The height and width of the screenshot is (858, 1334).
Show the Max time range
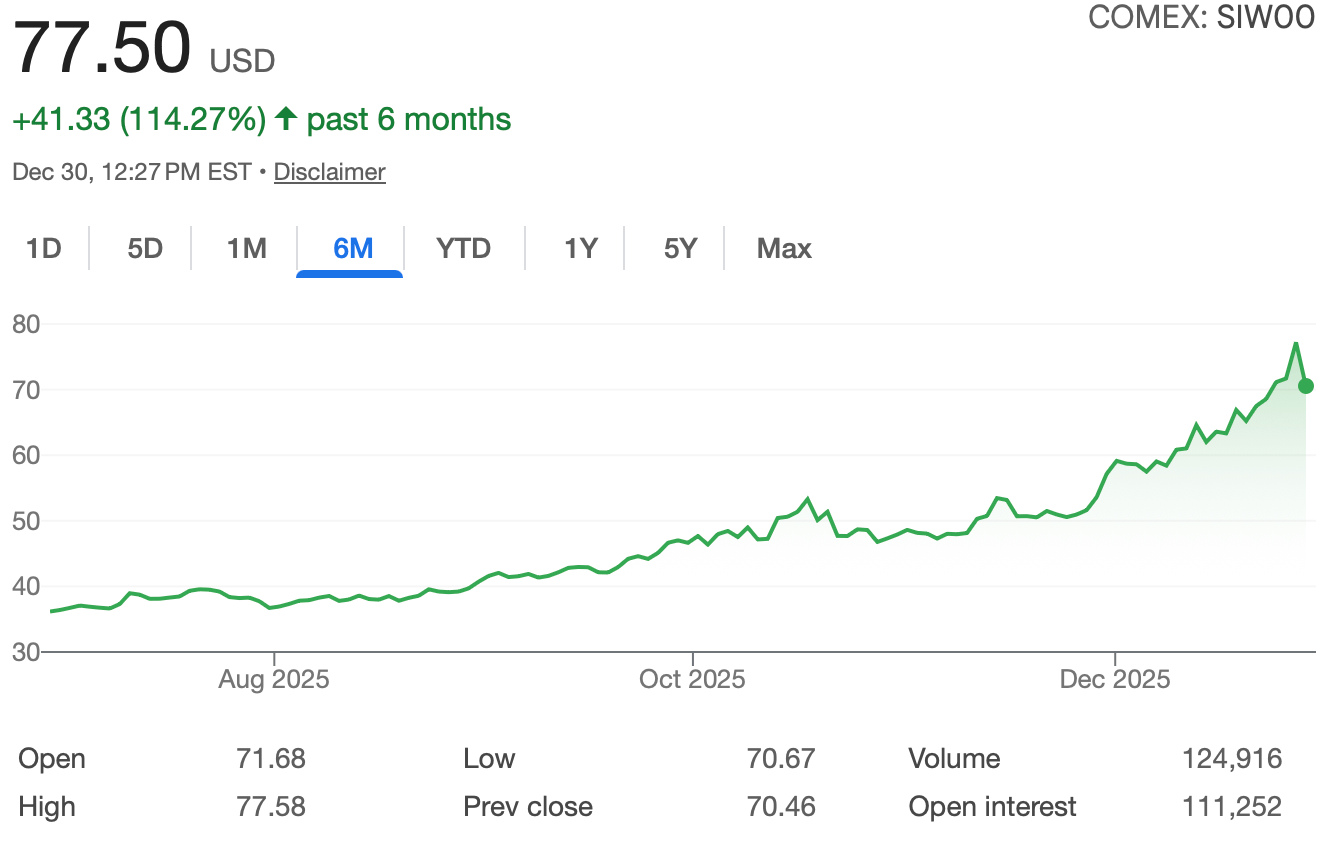coord(784,248)
